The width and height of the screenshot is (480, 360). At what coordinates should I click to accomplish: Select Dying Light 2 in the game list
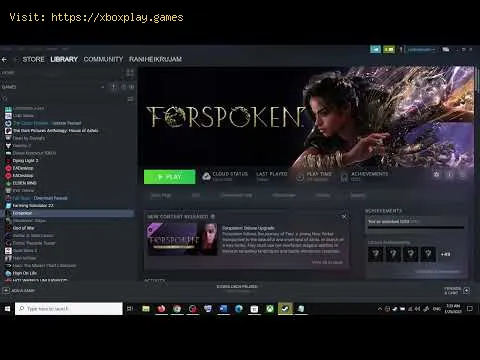[x=25, y=161]
